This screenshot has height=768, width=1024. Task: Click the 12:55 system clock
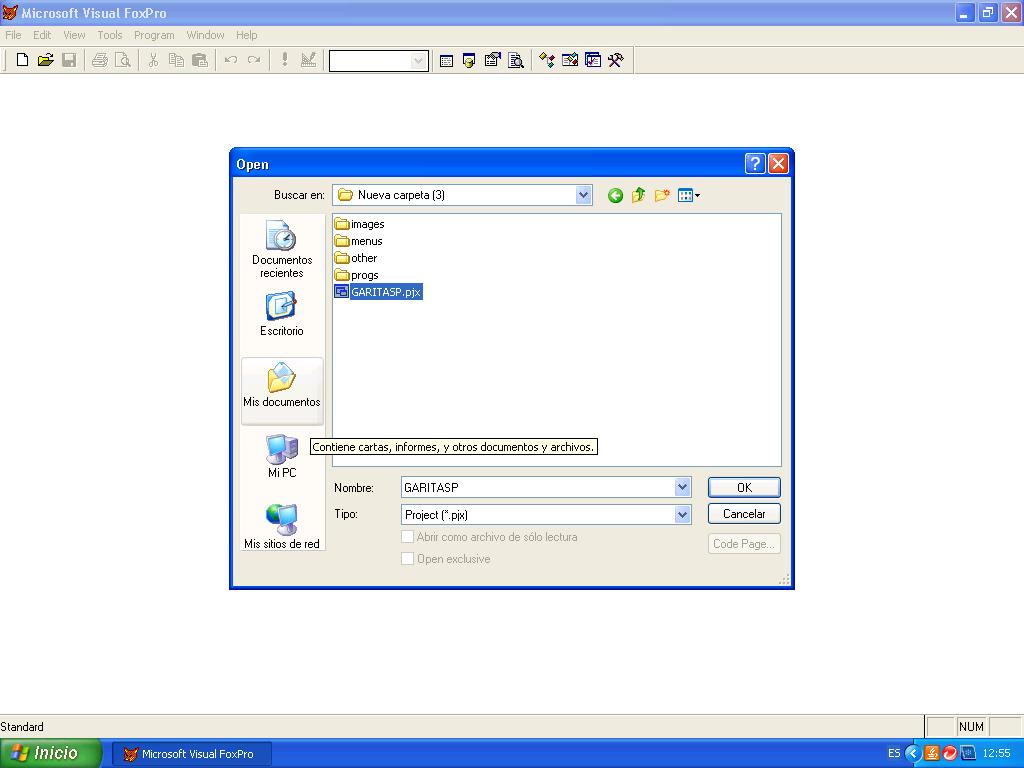997,754
